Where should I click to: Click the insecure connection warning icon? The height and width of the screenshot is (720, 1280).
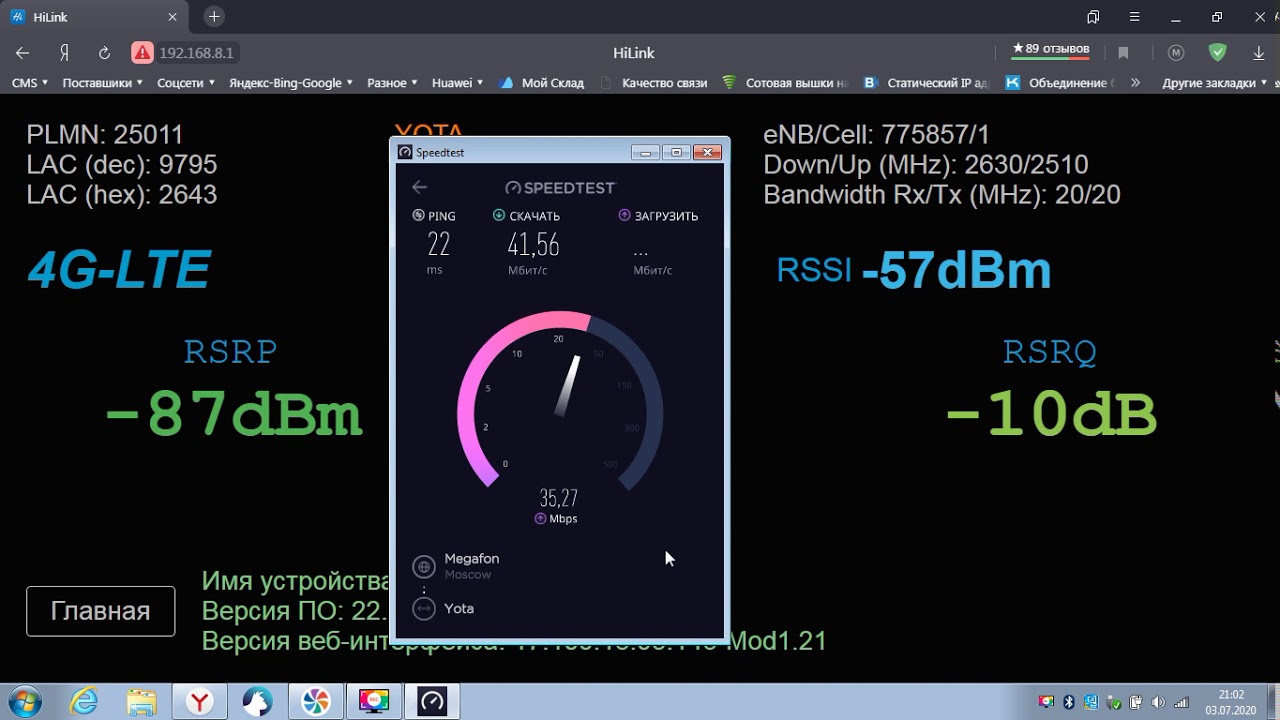tap(142, 53)
